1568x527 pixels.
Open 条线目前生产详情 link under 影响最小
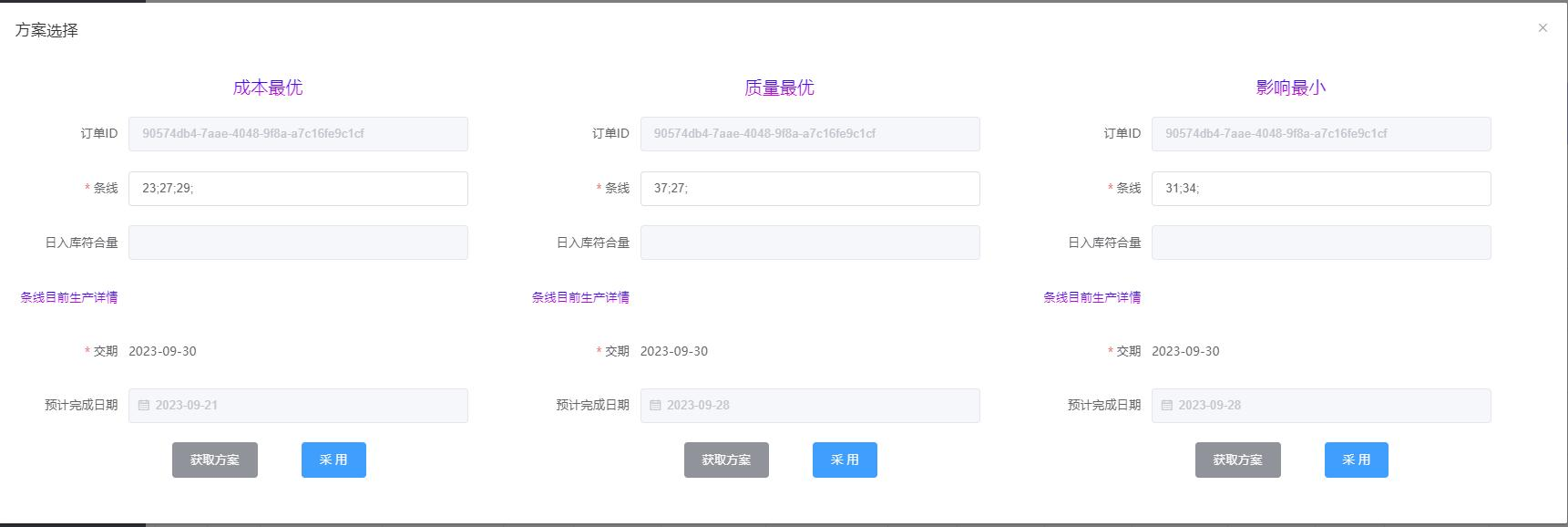point(1091,297)
